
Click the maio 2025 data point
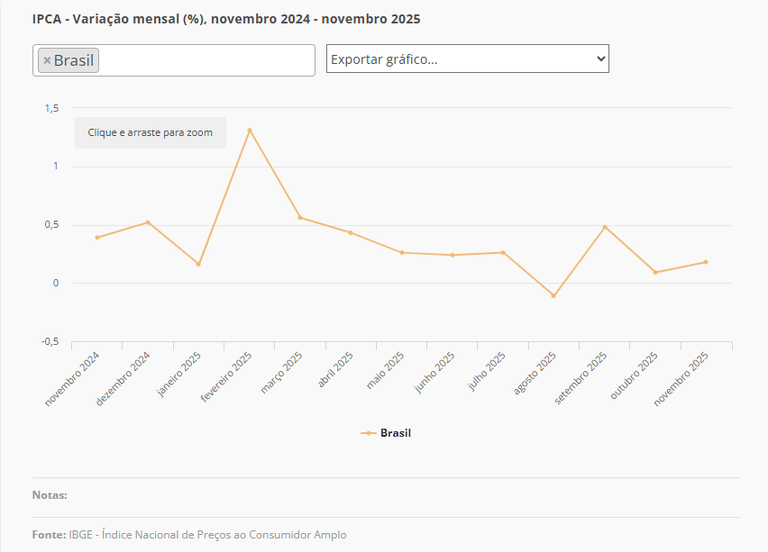(x=402, y=252)
